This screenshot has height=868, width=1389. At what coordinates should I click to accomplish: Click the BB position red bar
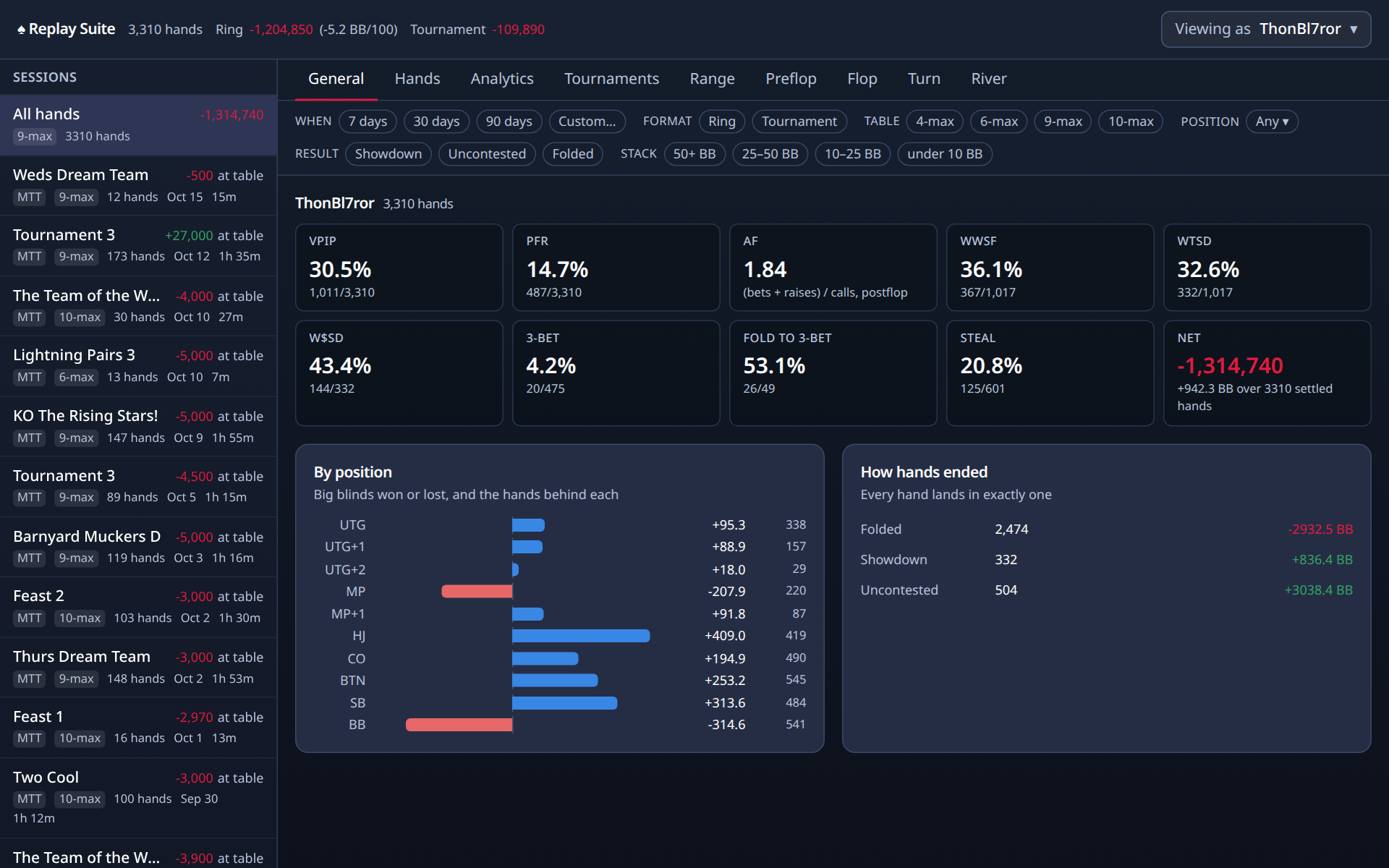click(x=459, y=725)
